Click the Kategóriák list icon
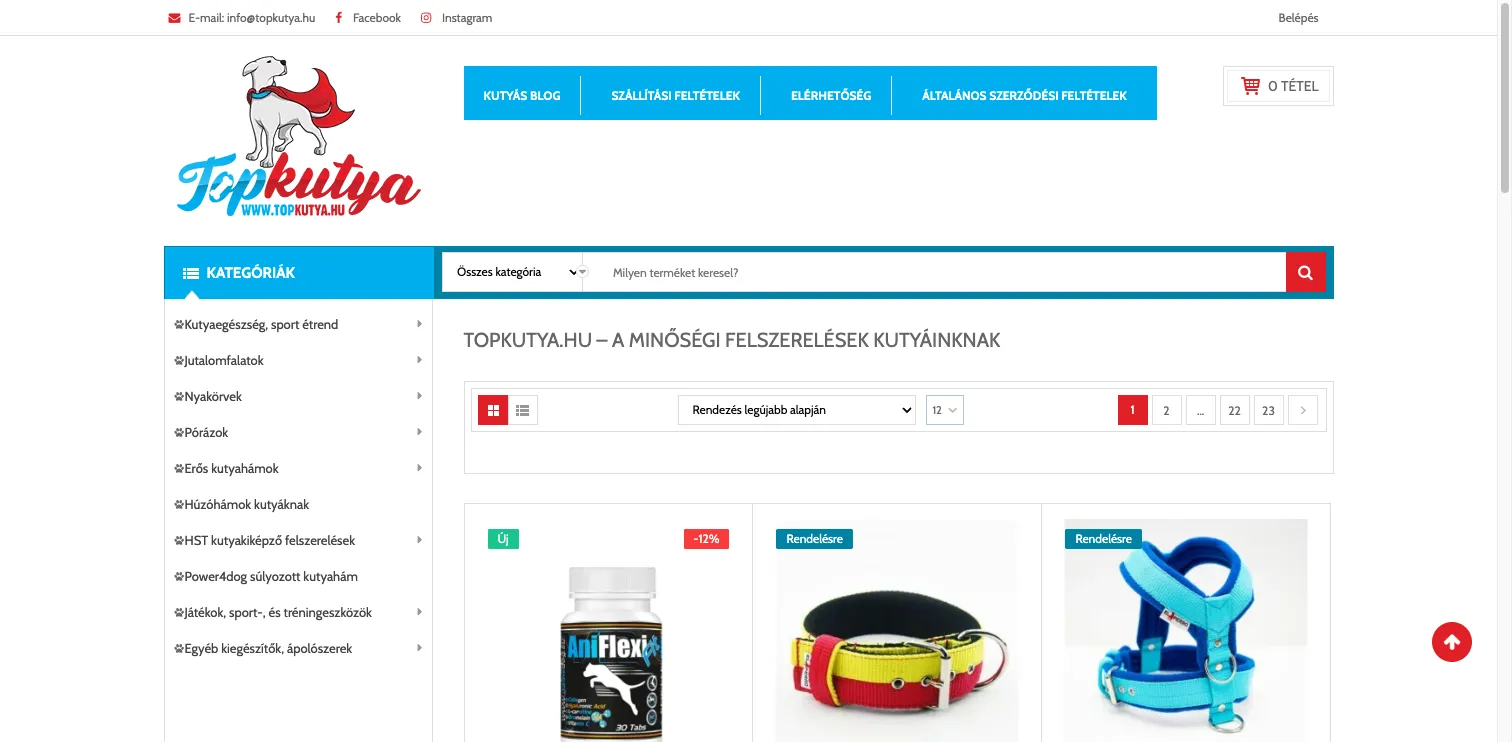Viewport: 1512px width, 742px height. click(191, 273)
